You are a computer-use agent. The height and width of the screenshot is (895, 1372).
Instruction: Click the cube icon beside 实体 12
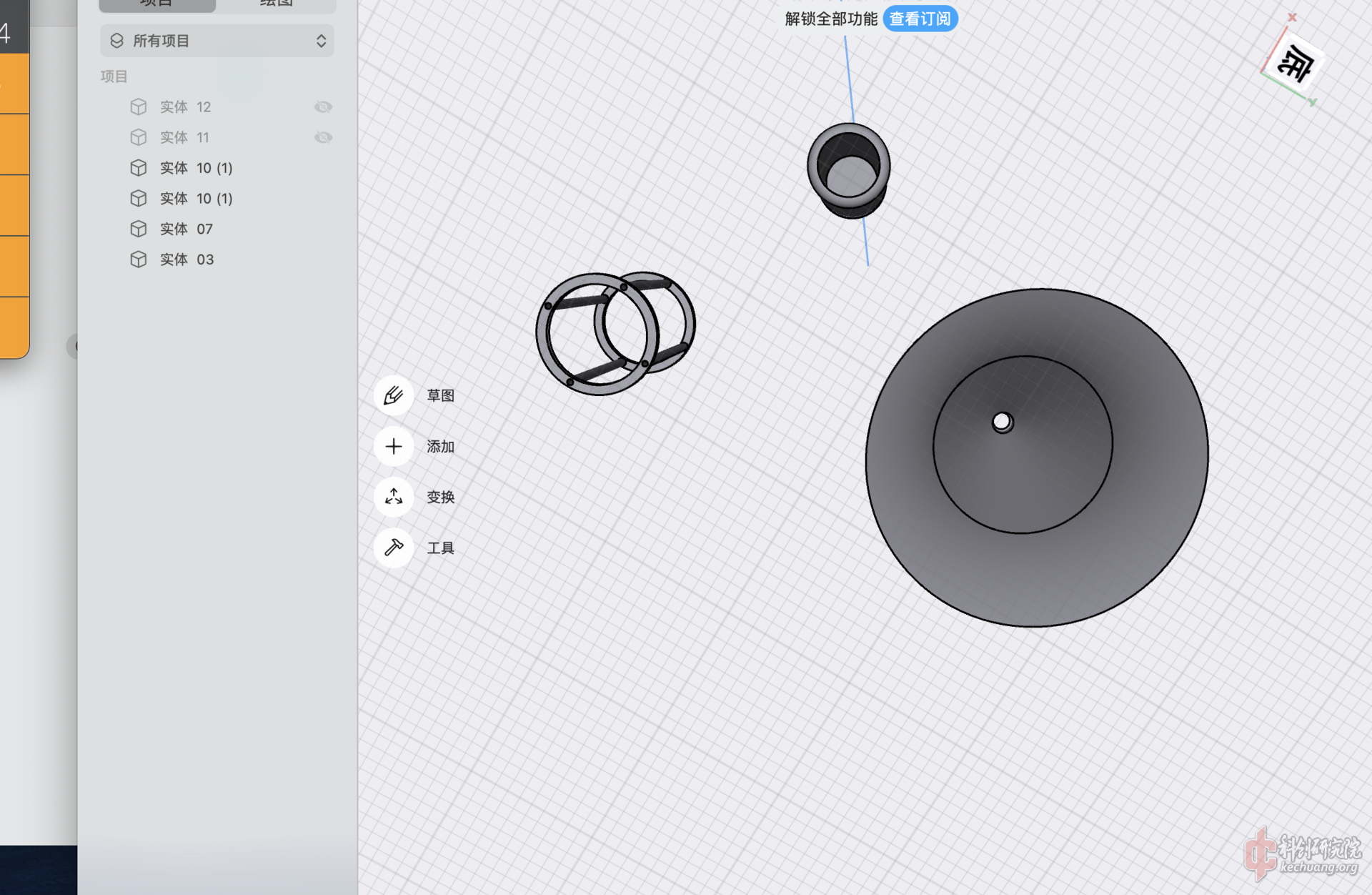(x=139, y=107)
